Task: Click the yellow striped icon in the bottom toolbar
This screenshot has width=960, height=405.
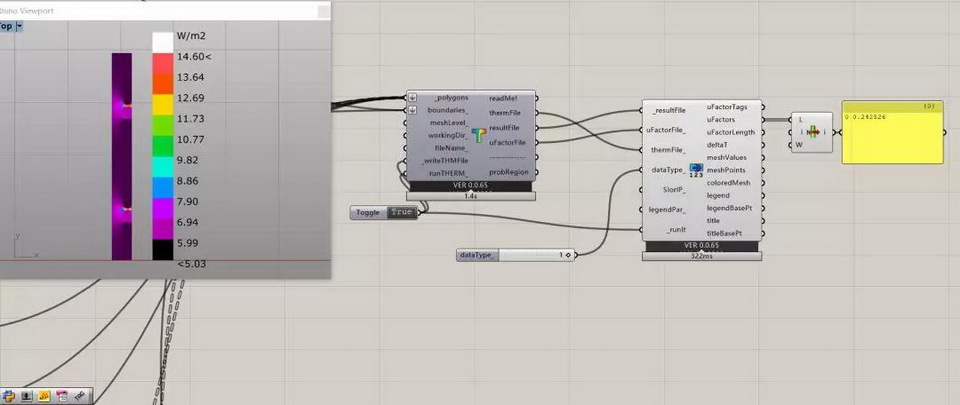Action: pos(44,396)
